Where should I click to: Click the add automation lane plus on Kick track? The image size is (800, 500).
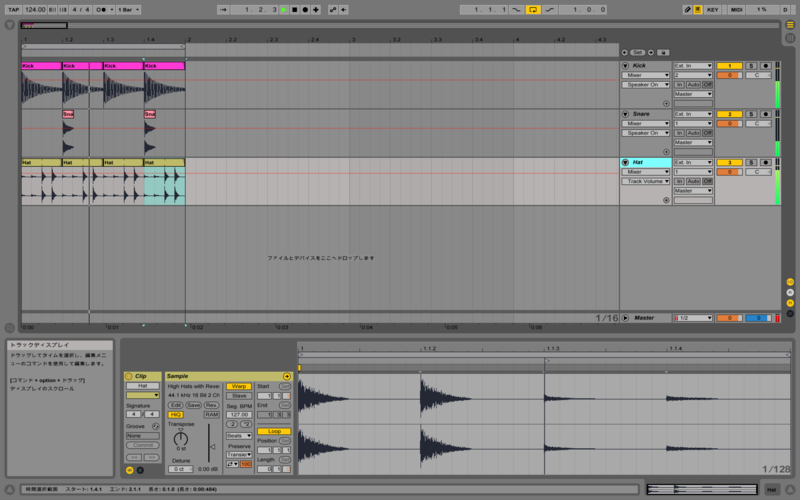click(666, 104)
